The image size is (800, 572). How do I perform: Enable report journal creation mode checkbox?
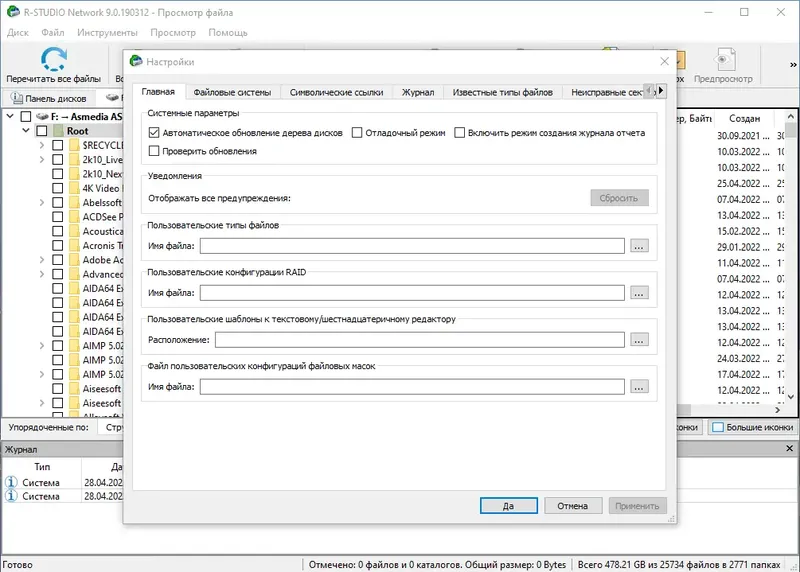(x=460, y=133)
